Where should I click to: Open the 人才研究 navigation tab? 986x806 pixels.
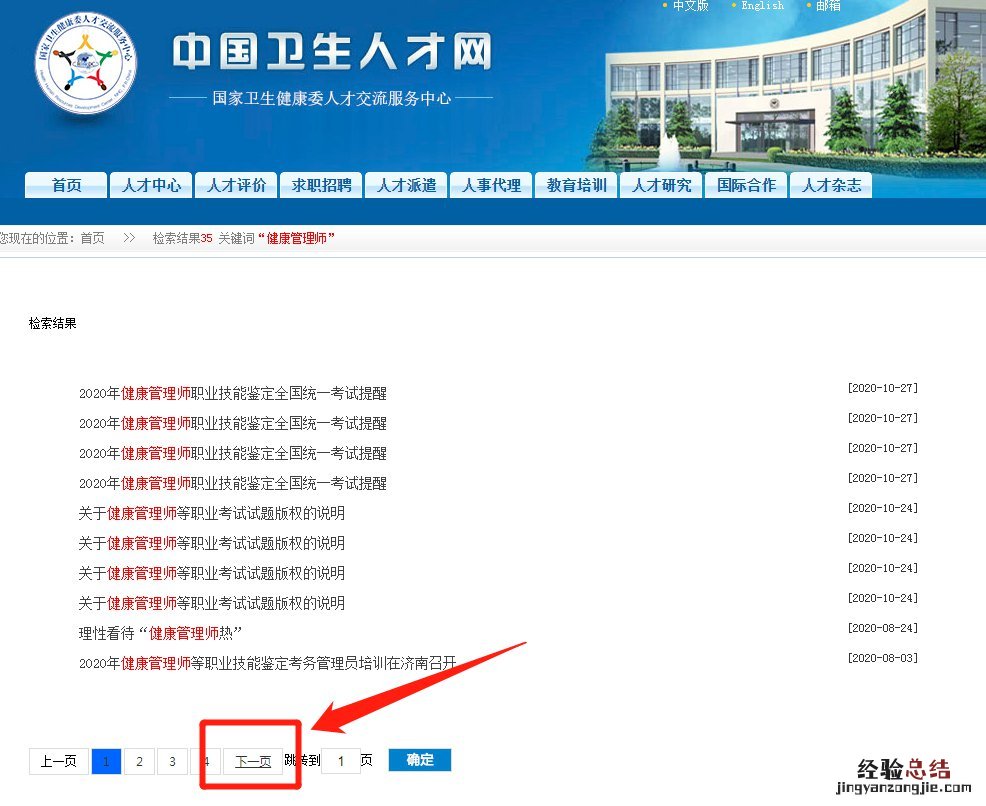click(661, 185)
